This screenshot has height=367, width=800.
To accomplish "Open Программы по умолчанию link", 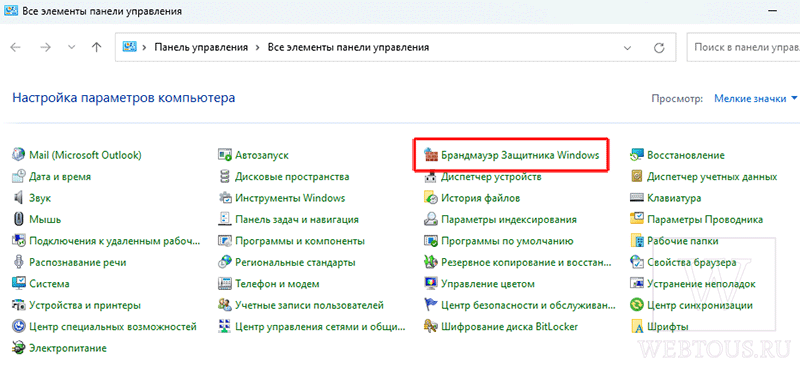I will (508, 241).
